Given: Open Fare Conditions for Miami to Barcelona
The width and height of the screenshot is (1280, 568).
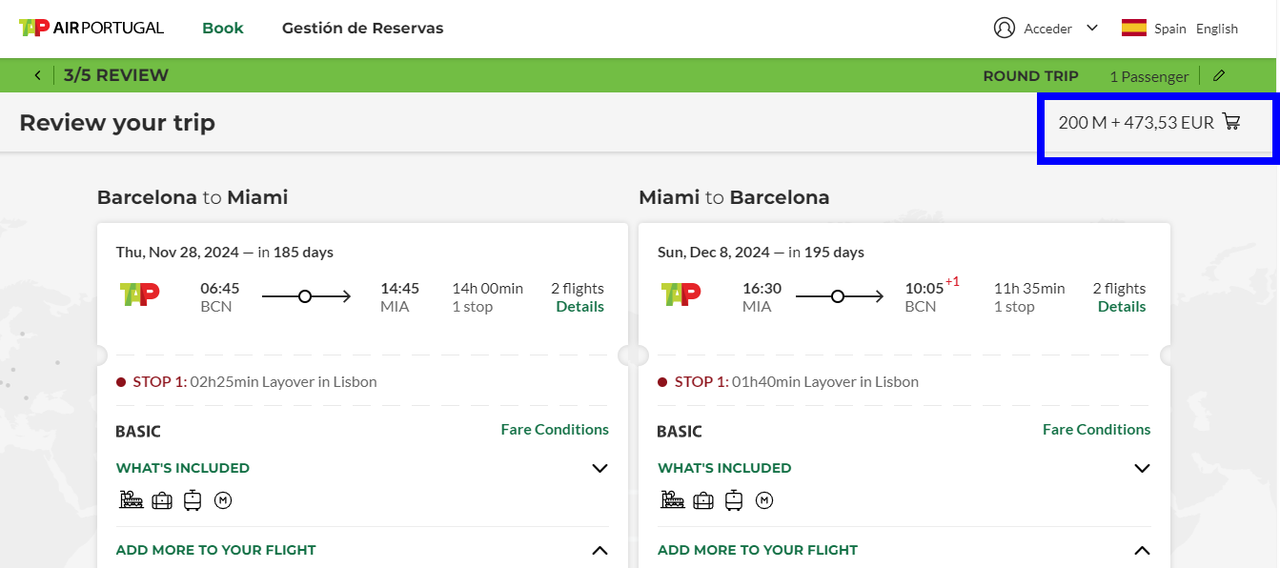Looking at the screenshot, I should click(1096, 429).
